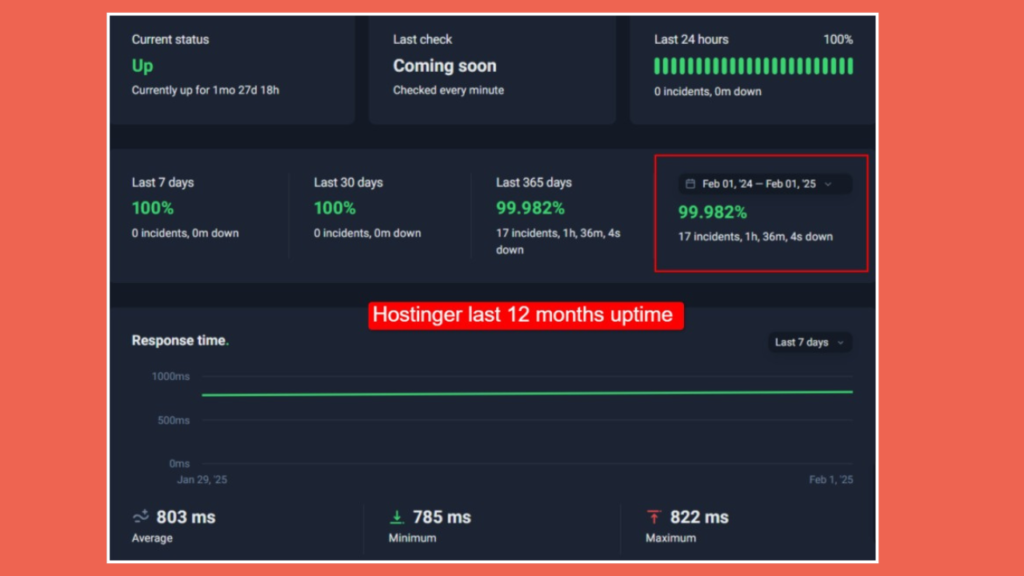
Task: Click 99.982% under Last 365 days
Action: (530, 208)
